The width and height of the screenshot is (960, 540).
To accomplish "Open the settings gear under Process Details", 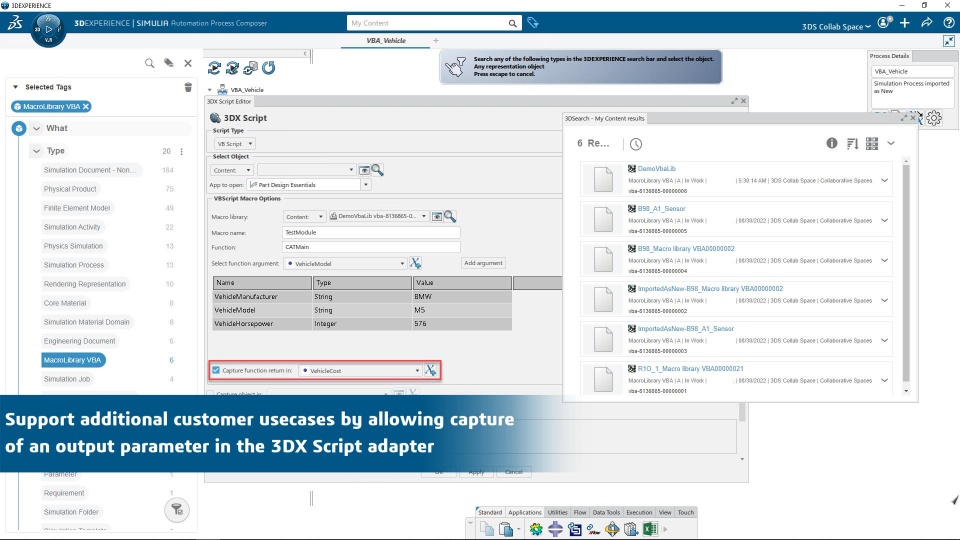I will [934, 118].
